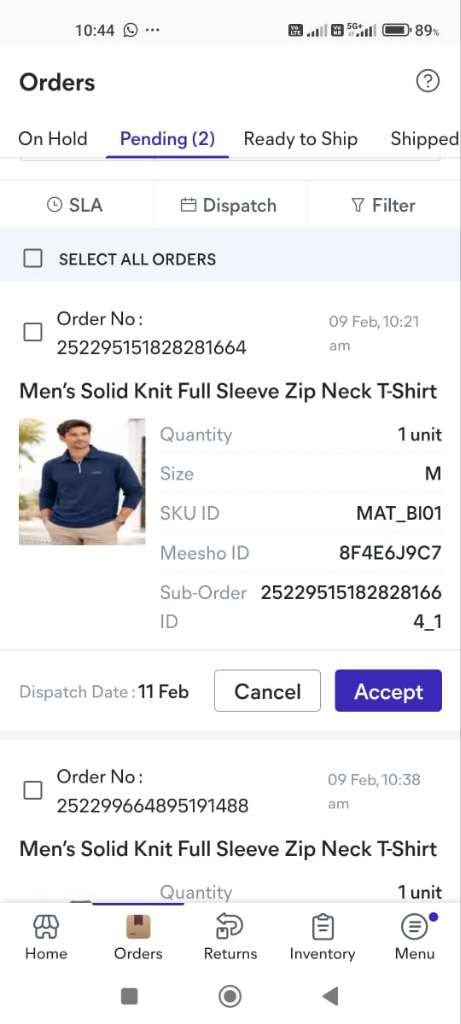The image size is (461, 1024).
Task: Tap the Android home circle button
Action: tap(230, 996)
